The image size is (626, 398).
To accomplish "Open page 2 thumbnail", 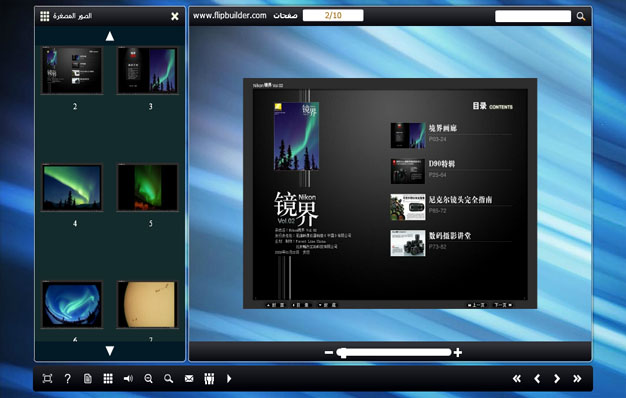I will pos(72,70).
